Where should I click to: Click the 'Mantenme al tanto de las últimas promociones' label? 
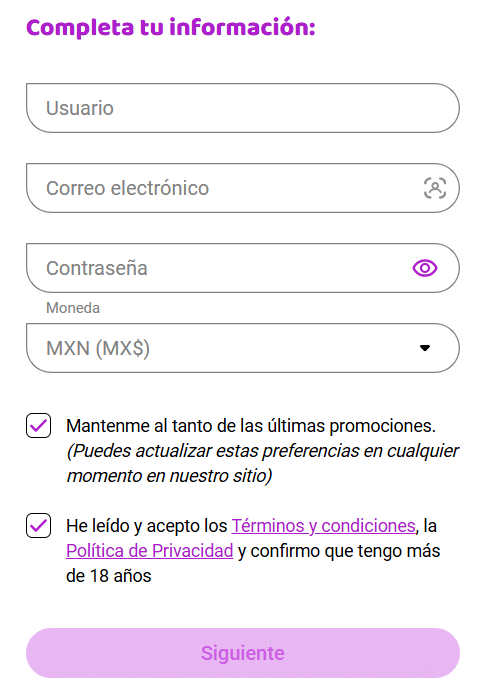point(251,426)
